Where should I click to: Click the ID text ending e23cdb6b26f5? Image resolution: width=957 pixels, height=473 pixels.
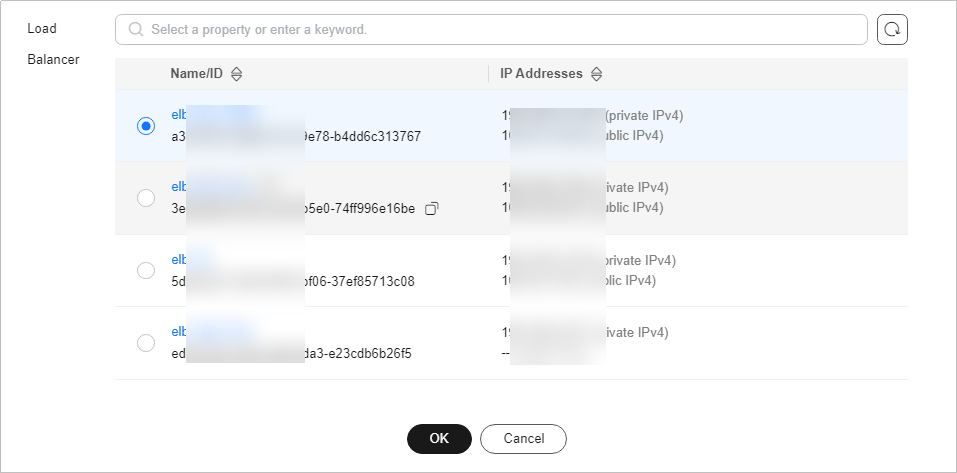pos(292,353)
